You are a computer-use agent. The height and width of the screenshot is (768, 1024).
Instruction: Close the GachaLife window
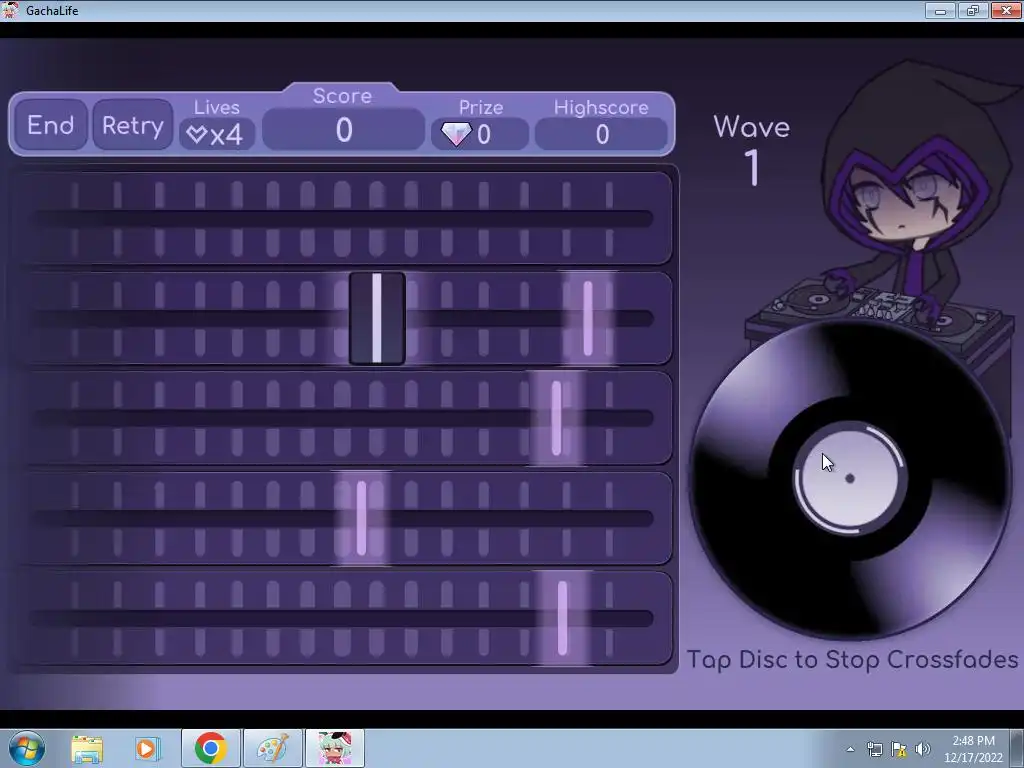click(1006, 10)
